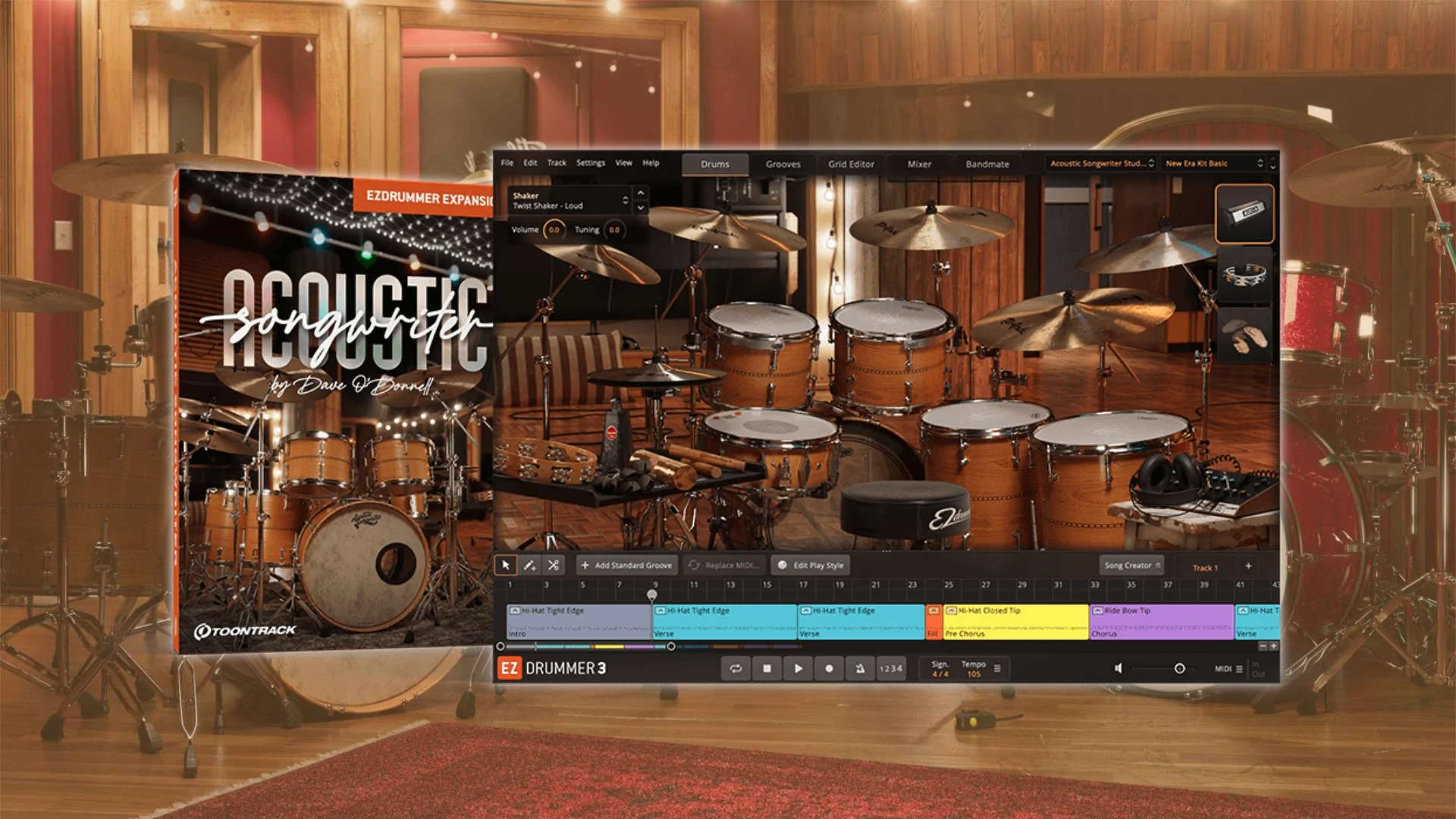Select the pencil draw tool
Viewport: 1456px width, 819px height.
[529, 565]
